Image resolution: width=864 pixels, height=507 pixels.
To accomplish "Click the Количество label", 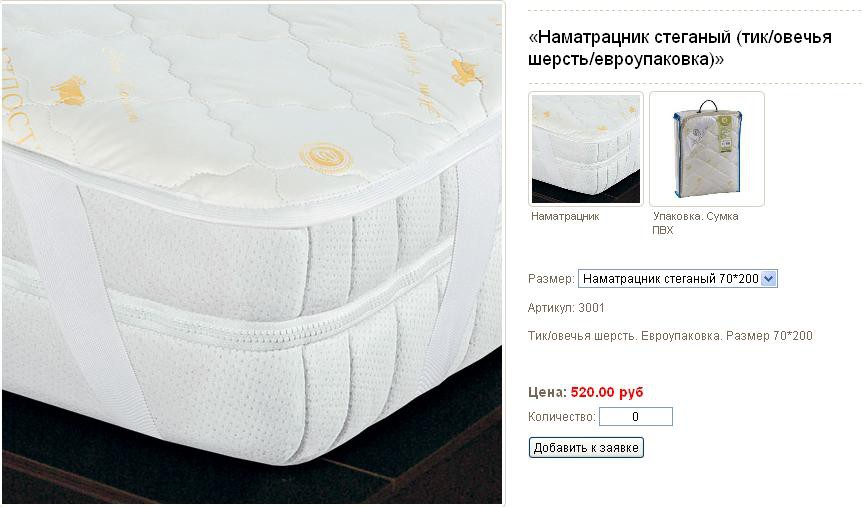I will [x=561, y=417].
